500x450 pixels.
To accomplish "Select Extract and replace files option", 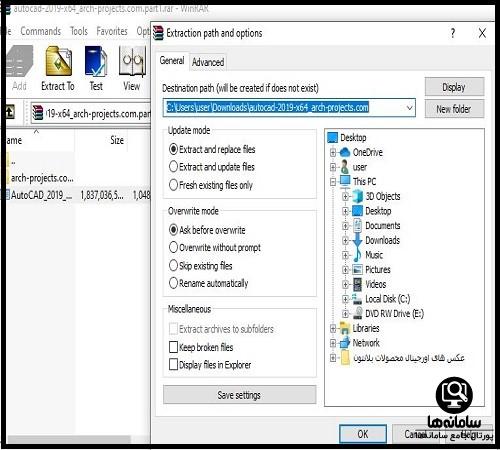I will [x=212, y=149].
